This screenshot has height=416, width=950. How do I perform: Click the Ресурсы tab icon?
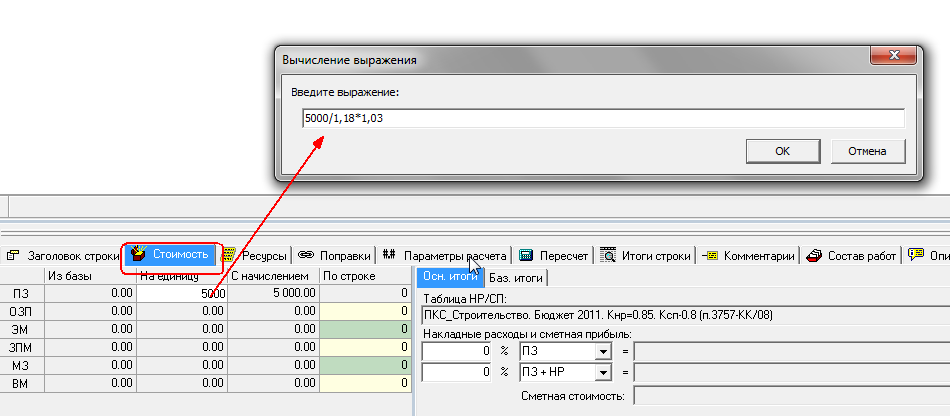click(228, 256)
